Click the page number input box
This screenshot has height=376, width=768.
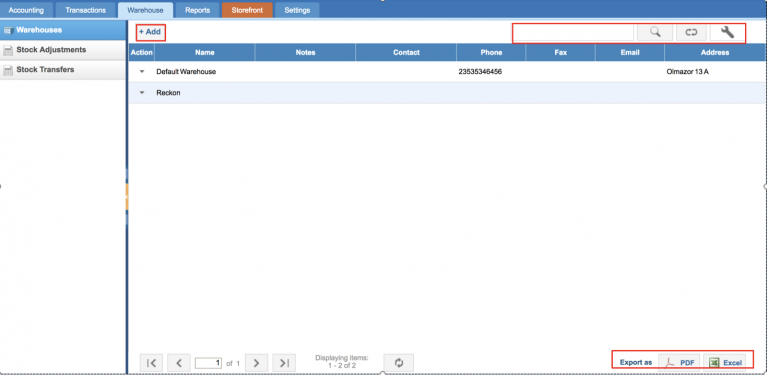click(208, 363)
